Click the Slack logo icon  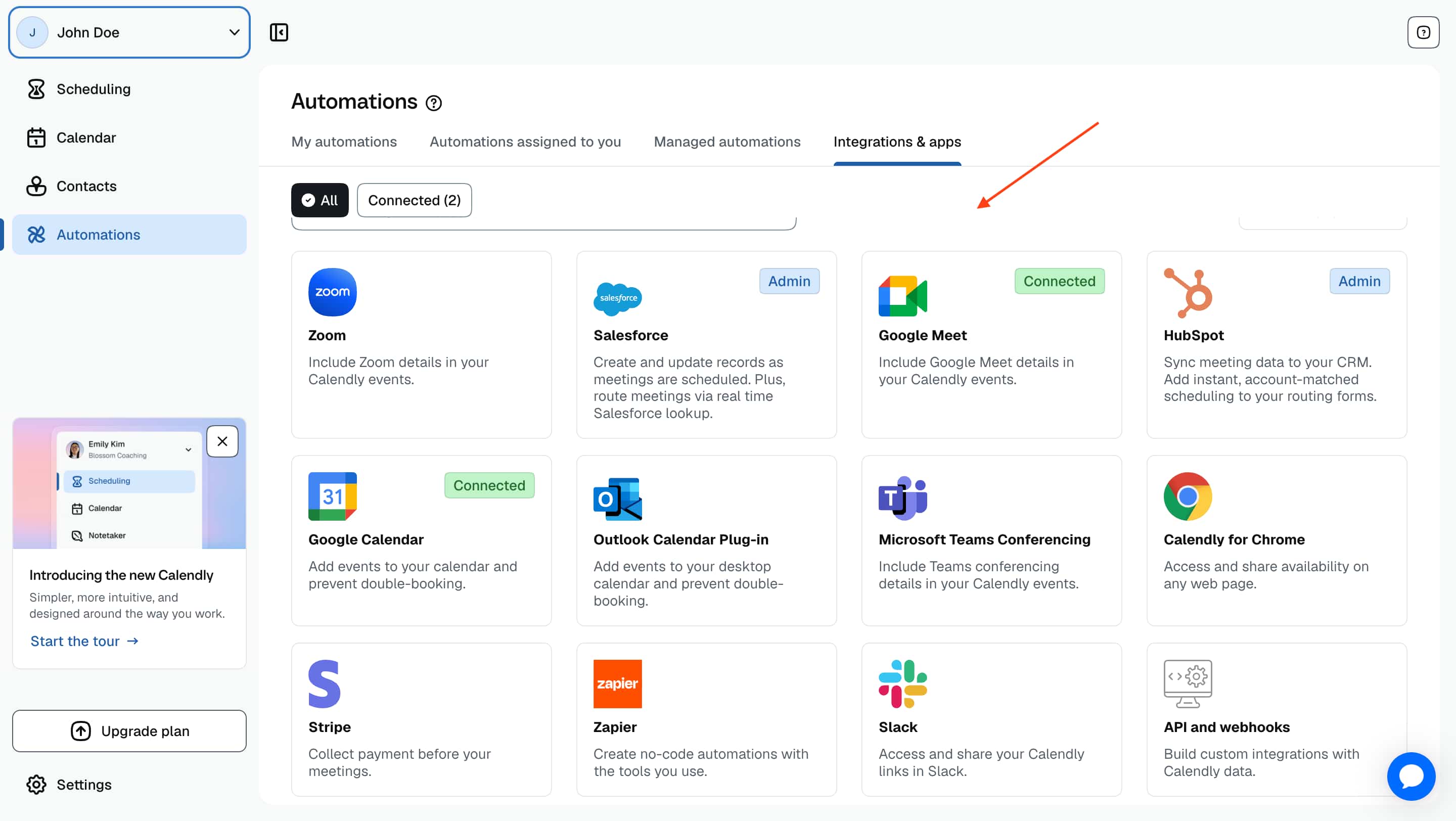coord(902,683)
